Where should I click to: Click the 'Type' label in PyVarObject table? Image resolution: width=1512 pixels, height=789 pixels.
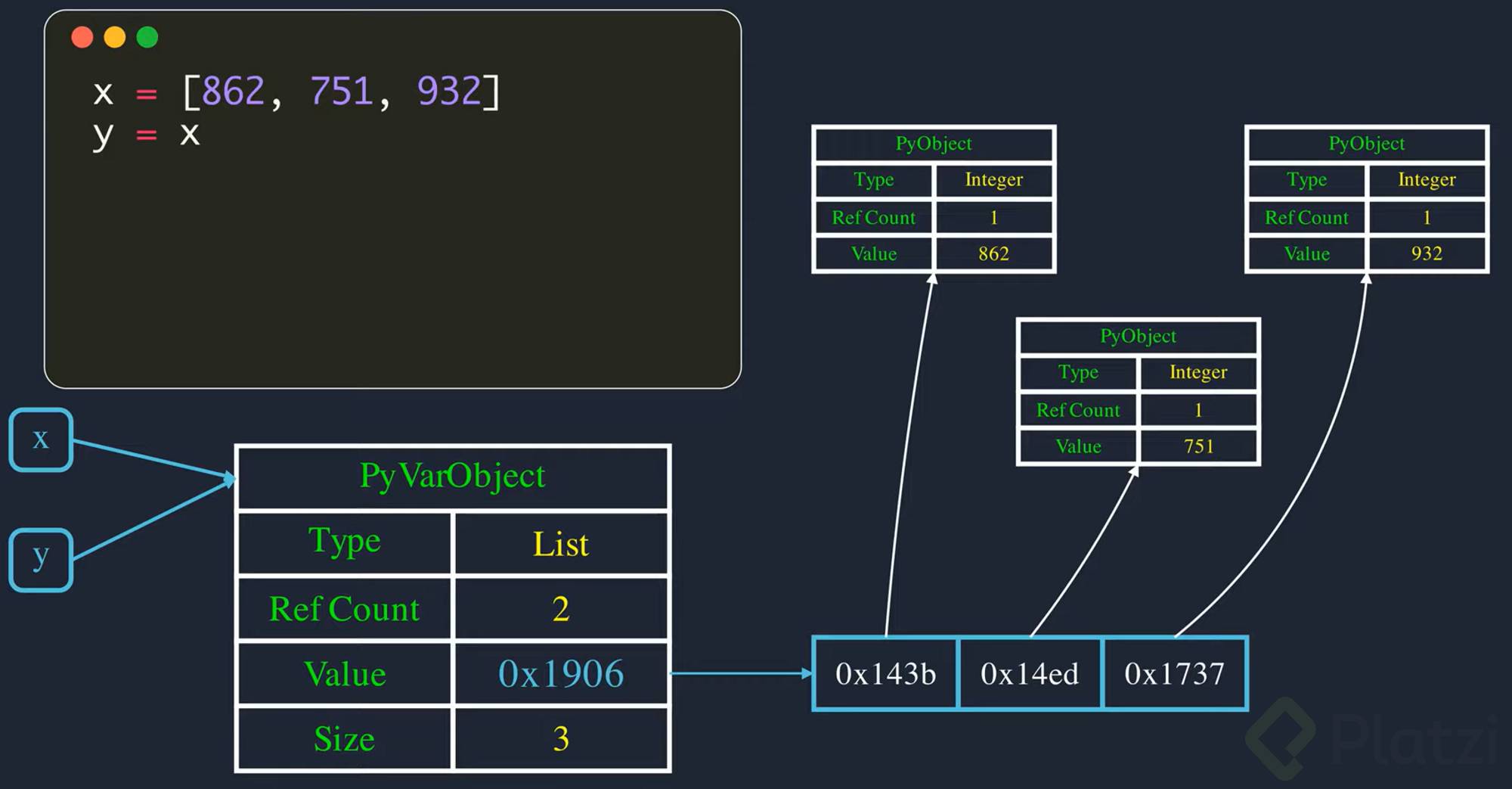345,542
